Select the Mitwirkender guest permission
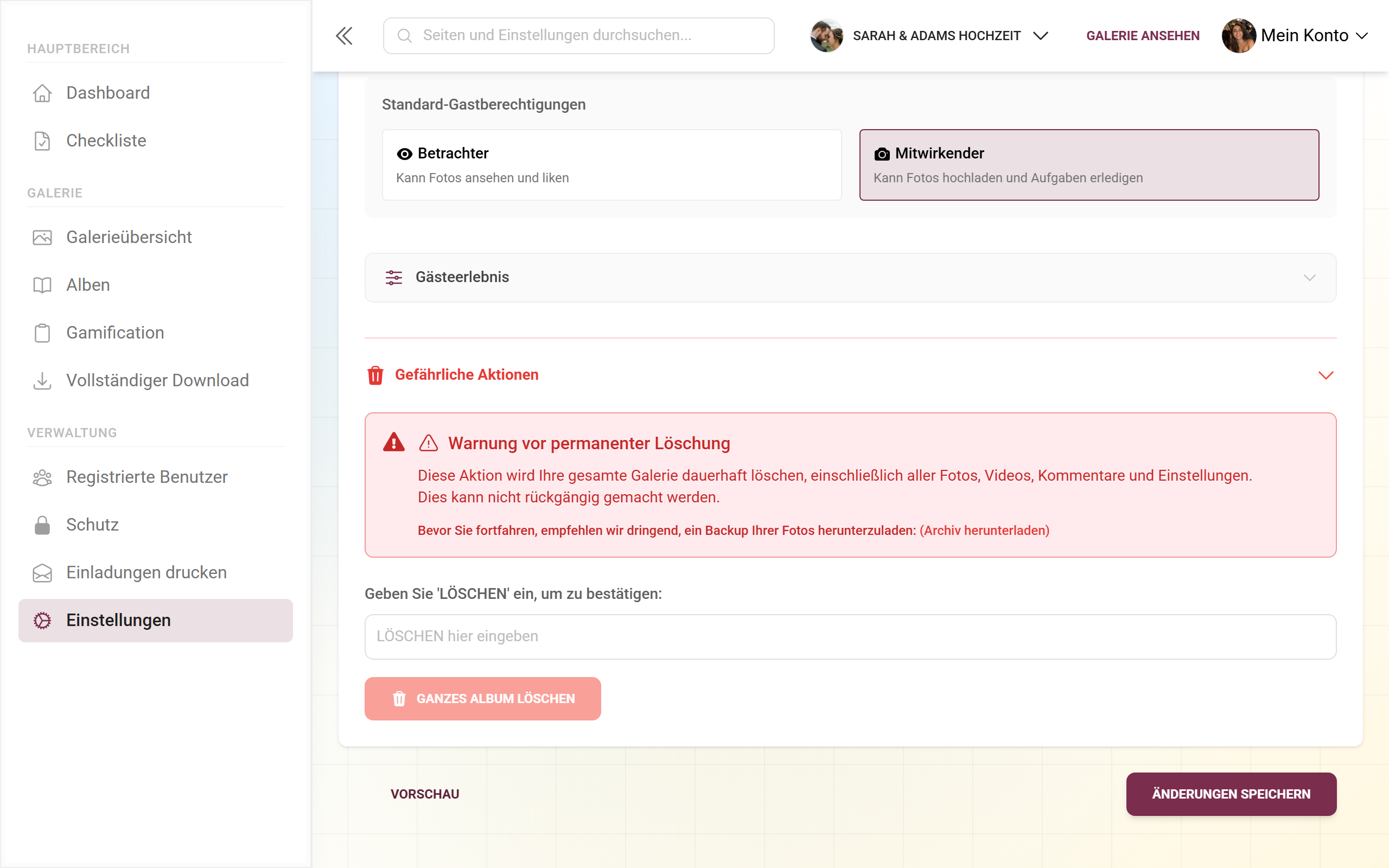 1089,165
